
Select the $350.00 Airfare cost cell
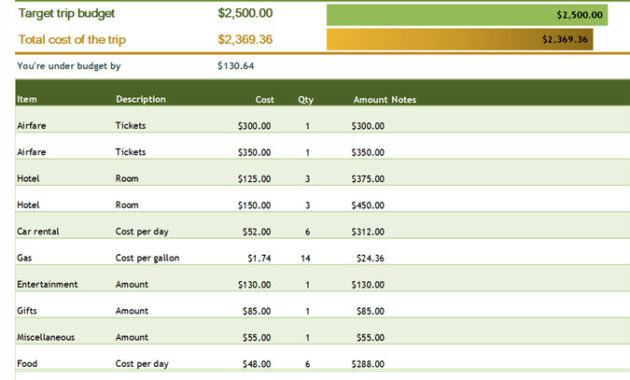click(254, 152)
